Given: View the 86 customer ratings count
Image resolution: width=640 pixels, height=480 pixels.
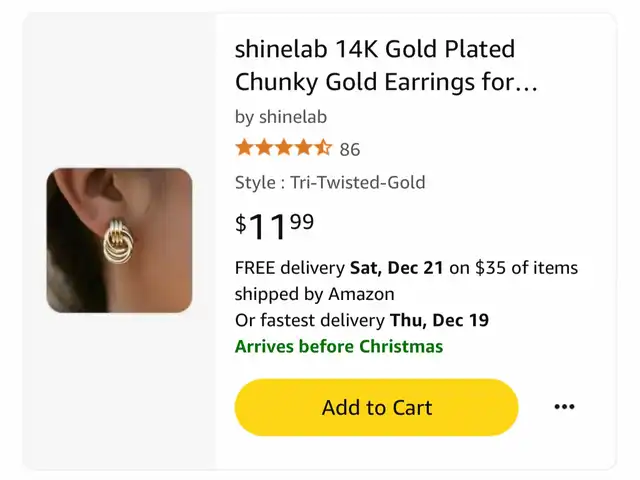Looking at the screenshot, I should pyautogui.click(x=350, y=150).
